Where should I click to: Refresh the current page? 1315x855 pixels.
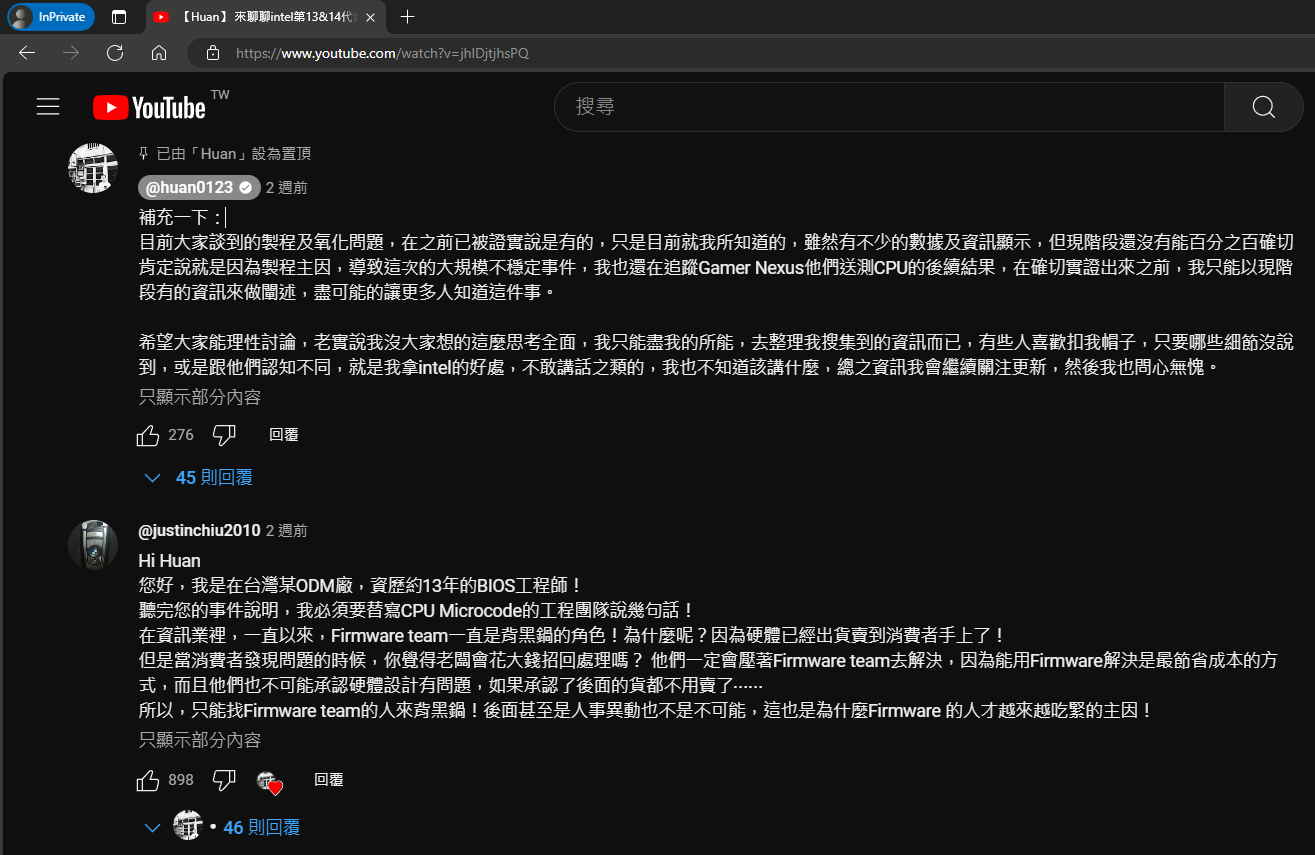[115, 53]
